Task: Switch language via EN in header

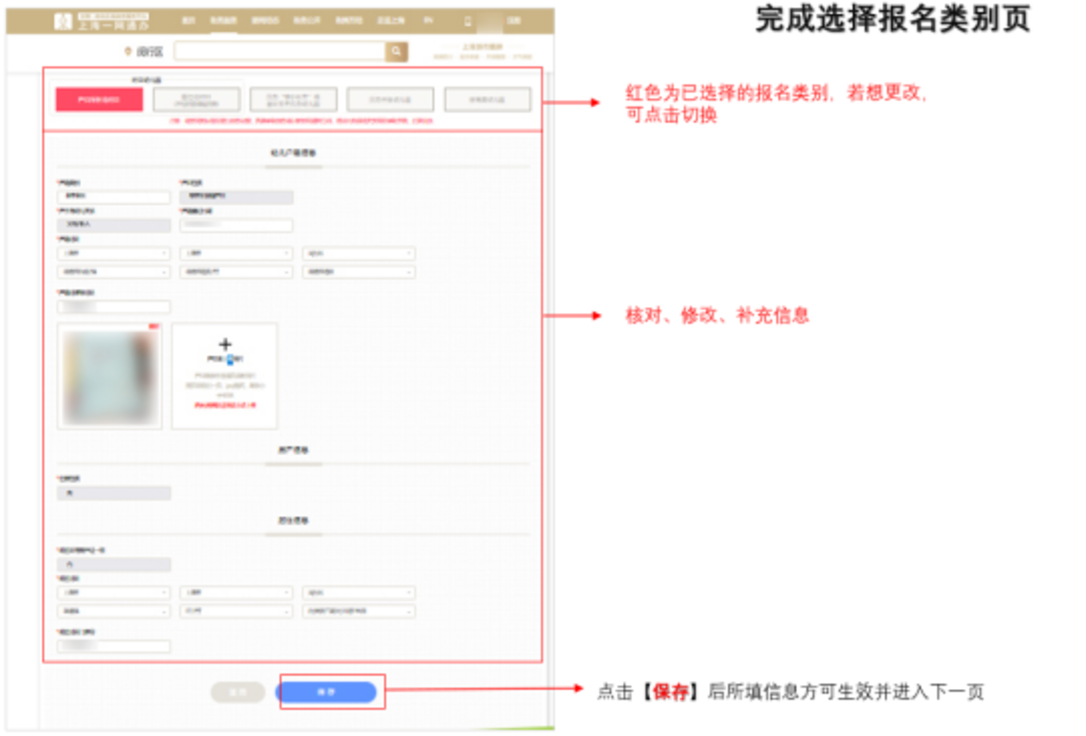Action: (x=428, y=20)
